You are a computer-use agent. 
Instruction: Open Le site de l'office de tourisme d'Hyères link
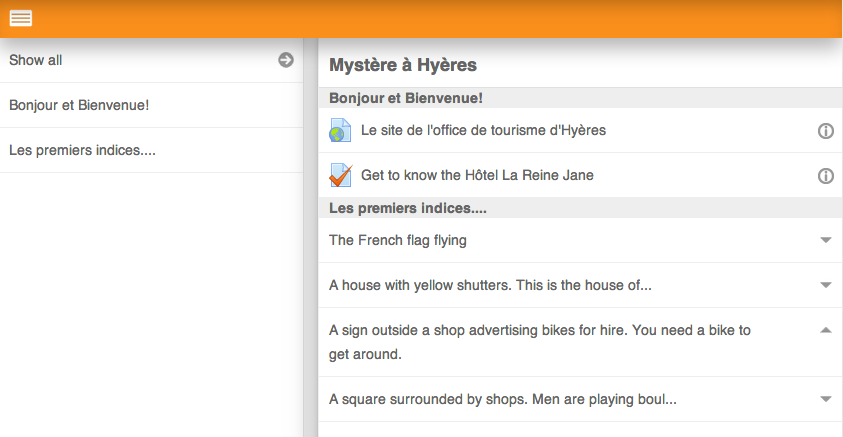[483, 131]
